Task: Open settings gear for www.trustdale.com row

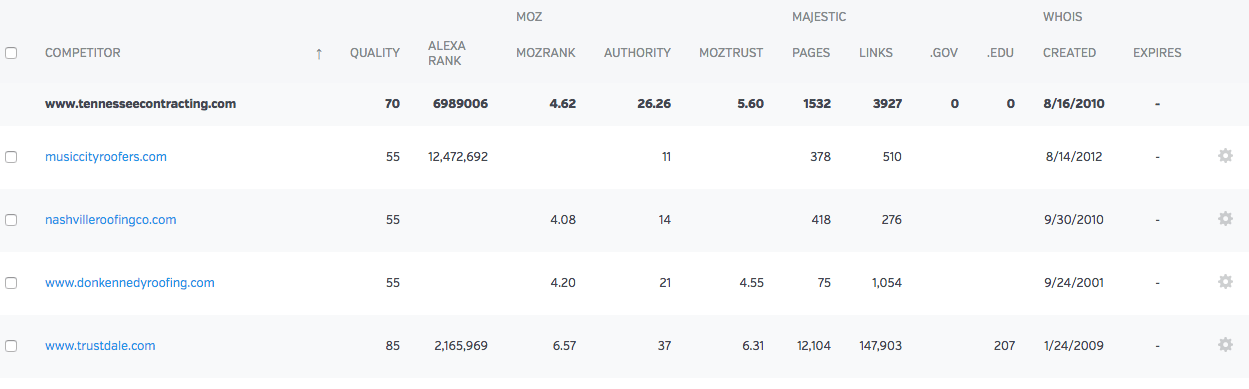Action: coord(1225,345)
